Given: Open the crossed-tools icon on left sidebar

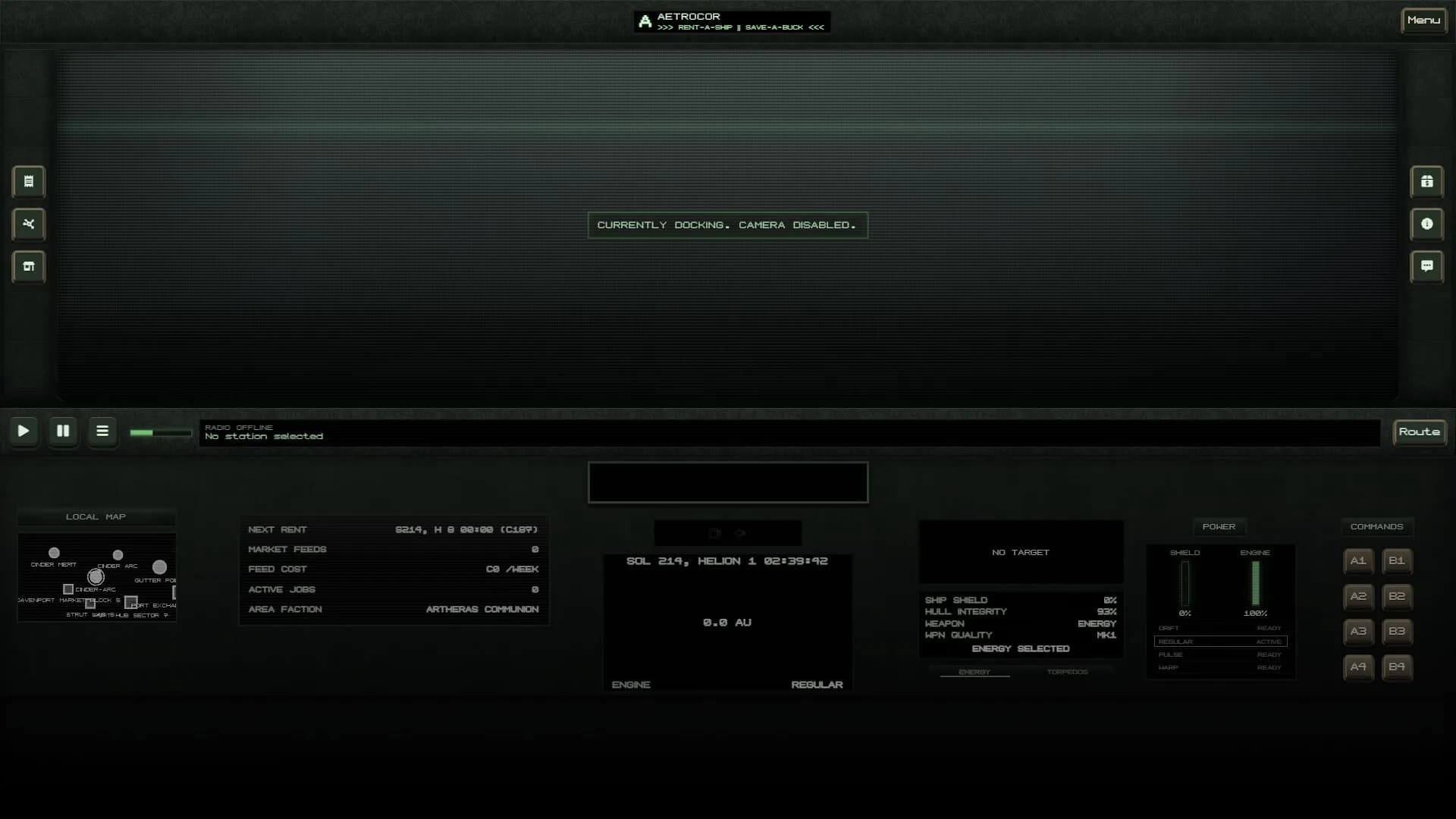Looking at the screenshot, I should tap(29, 224).
